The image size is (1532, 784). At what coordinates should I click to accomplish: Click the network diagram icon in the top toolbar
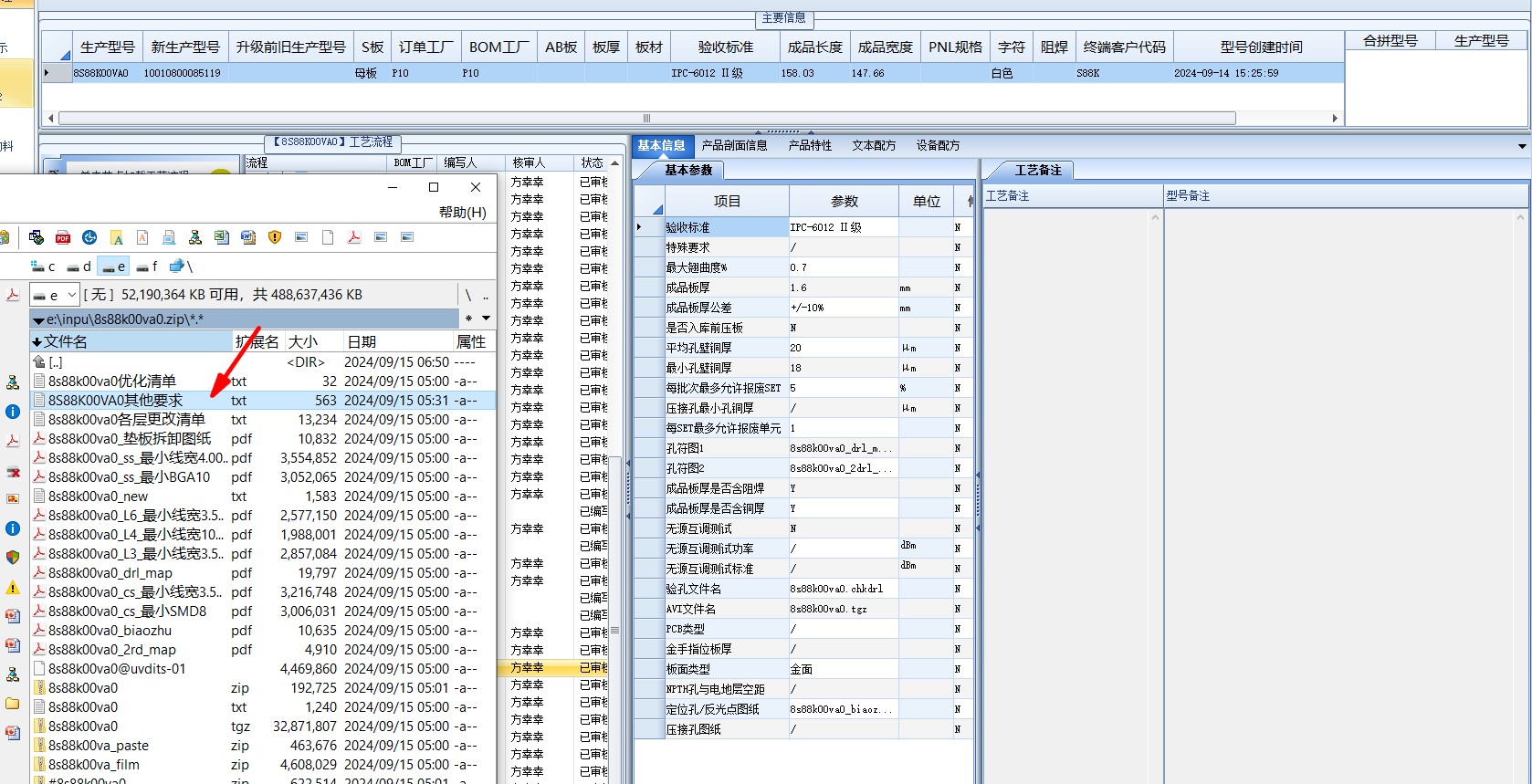[x=195, y=237]
